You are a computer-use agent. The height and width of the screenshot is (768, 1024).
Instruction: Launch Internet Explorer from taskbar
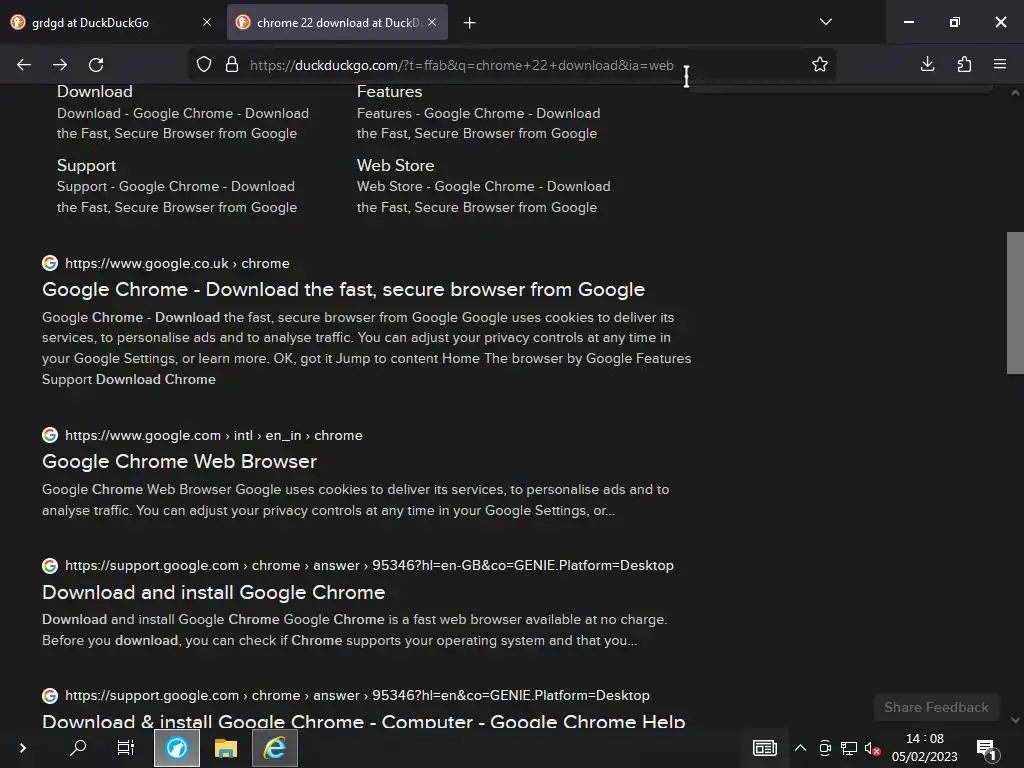(x=274, y=748)
